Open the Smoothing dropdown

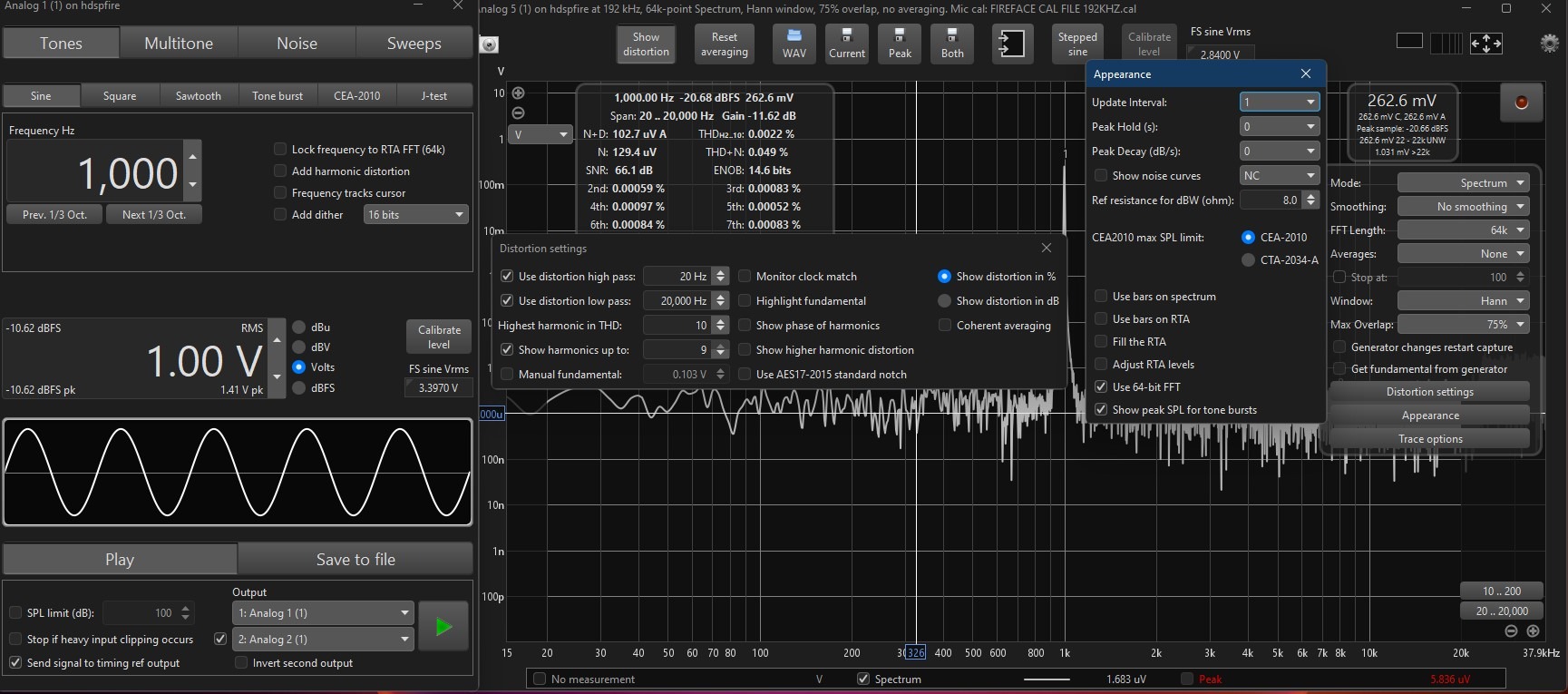pos(1463,206)
